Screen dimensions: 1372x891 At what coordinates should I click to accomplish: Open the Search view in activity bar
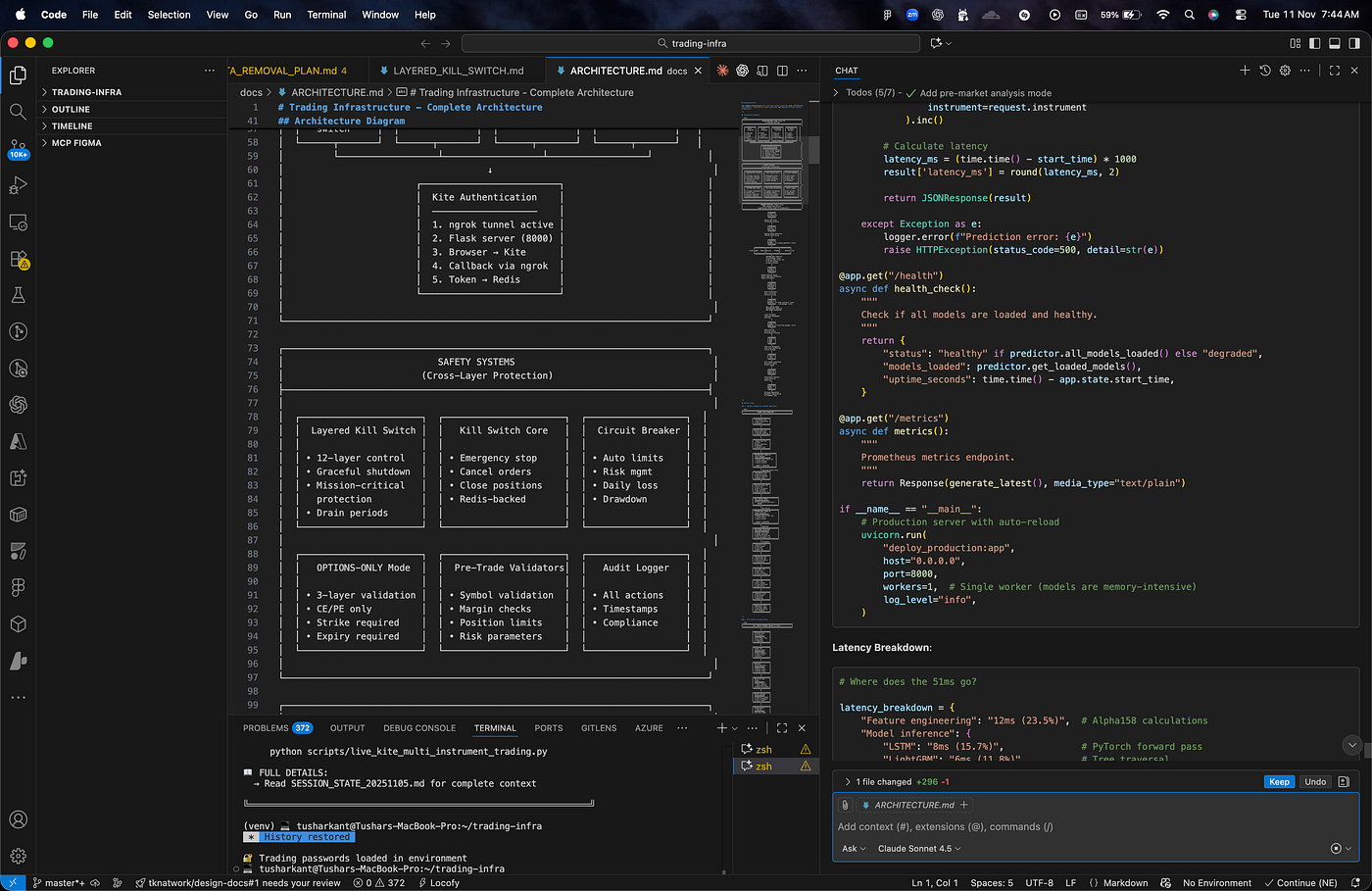[18, 112]
